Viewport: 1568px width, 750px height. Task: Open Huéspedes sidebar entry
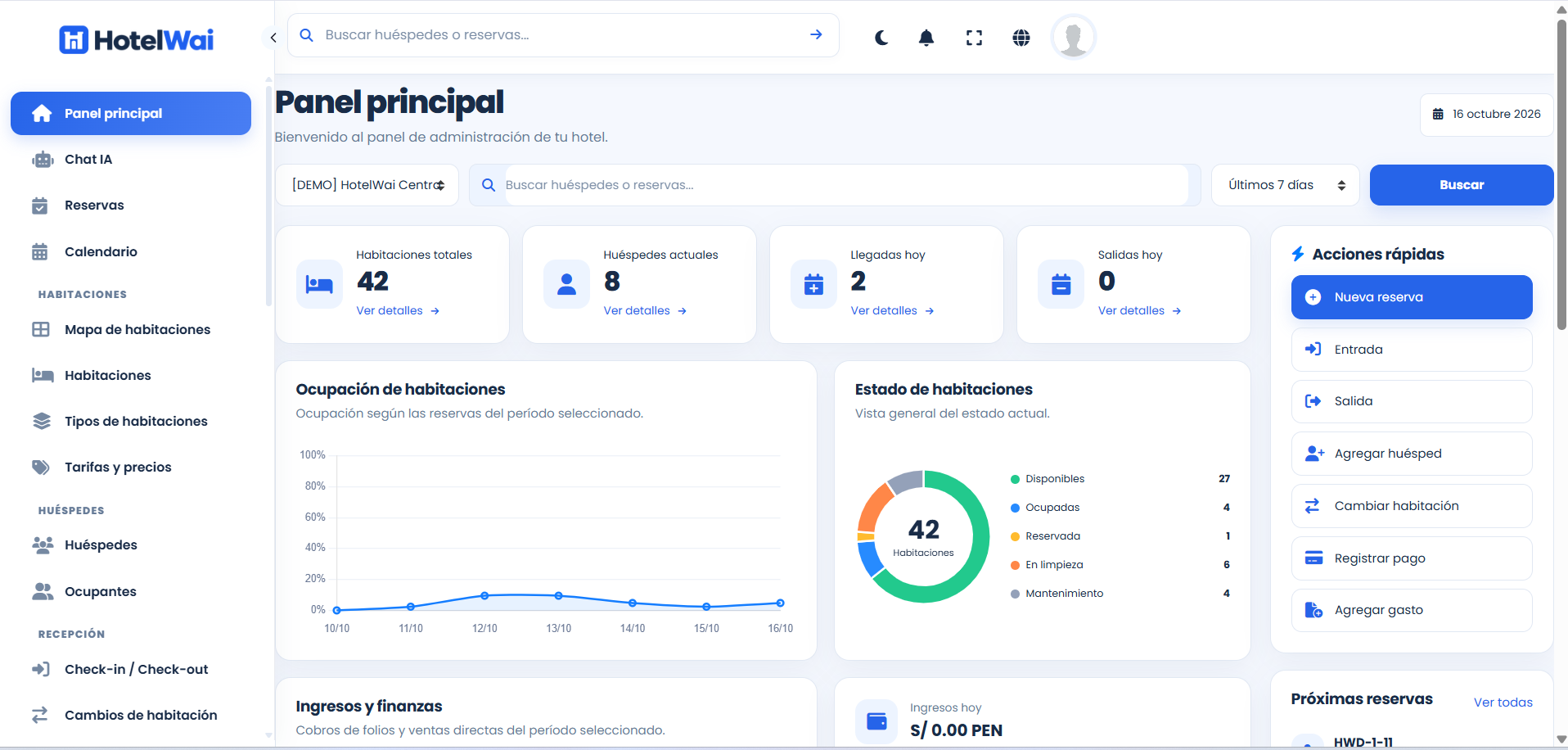click(x=131, y=545)
